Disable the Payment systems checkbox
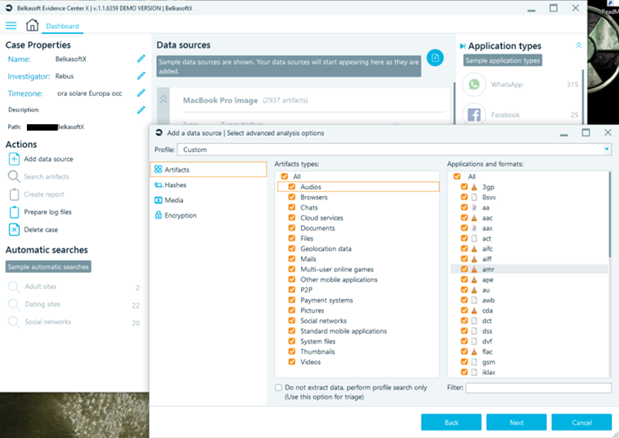The height and width of the screenshot is (438, 619). (292, 300)
